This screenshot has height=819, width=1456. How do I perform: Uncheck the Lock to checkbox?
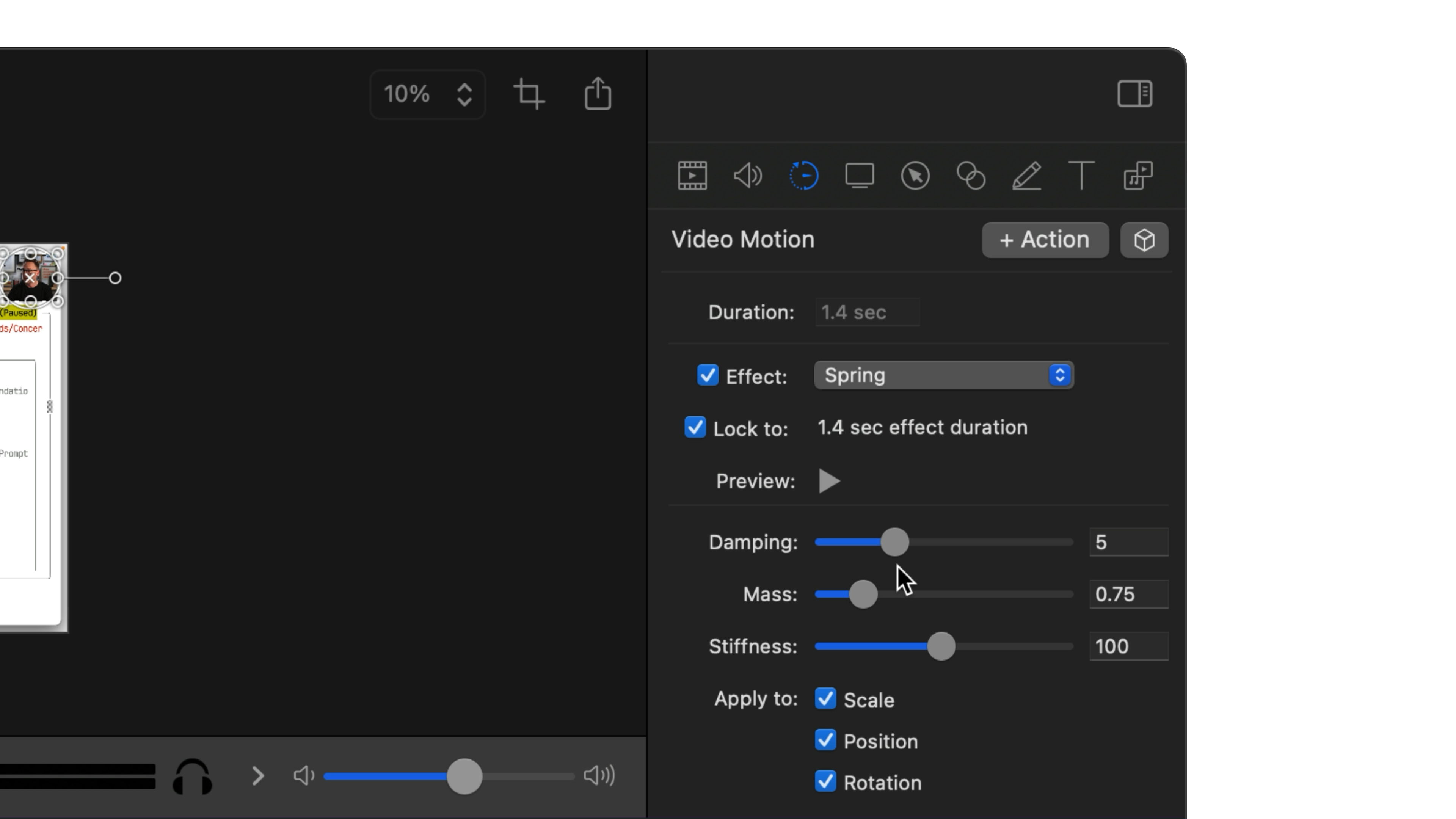[x=695, y=427]
